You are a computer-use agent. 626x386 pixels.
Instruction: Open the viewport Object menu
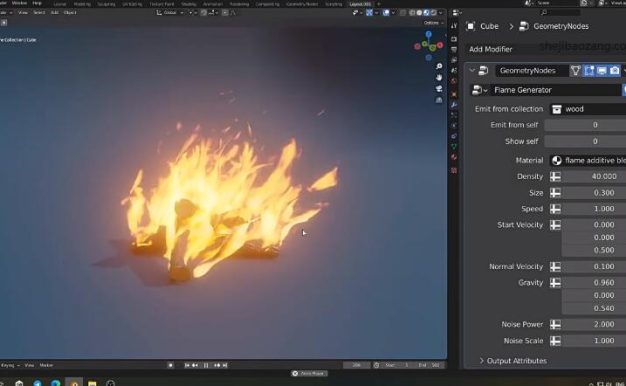70,13
